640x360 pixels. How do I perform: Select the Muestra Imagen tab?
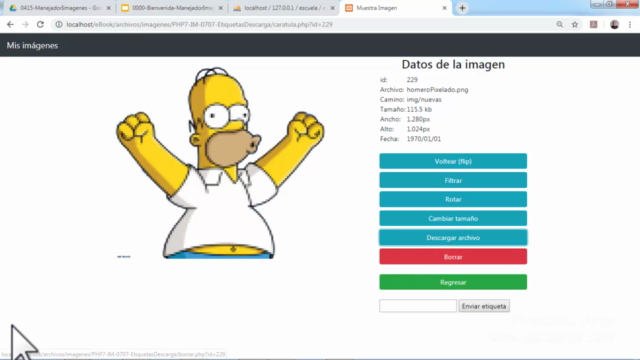(x=395, y=8)
